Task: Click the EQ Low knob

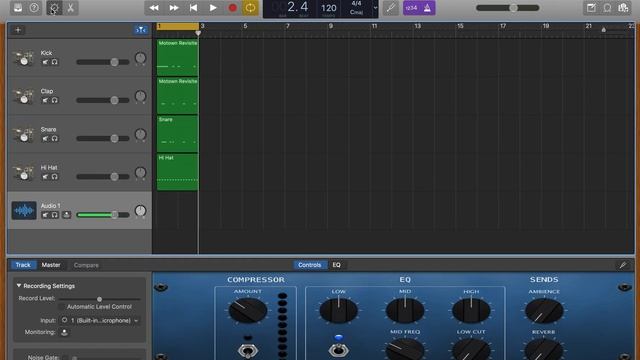Action: [x=338, y=311]
